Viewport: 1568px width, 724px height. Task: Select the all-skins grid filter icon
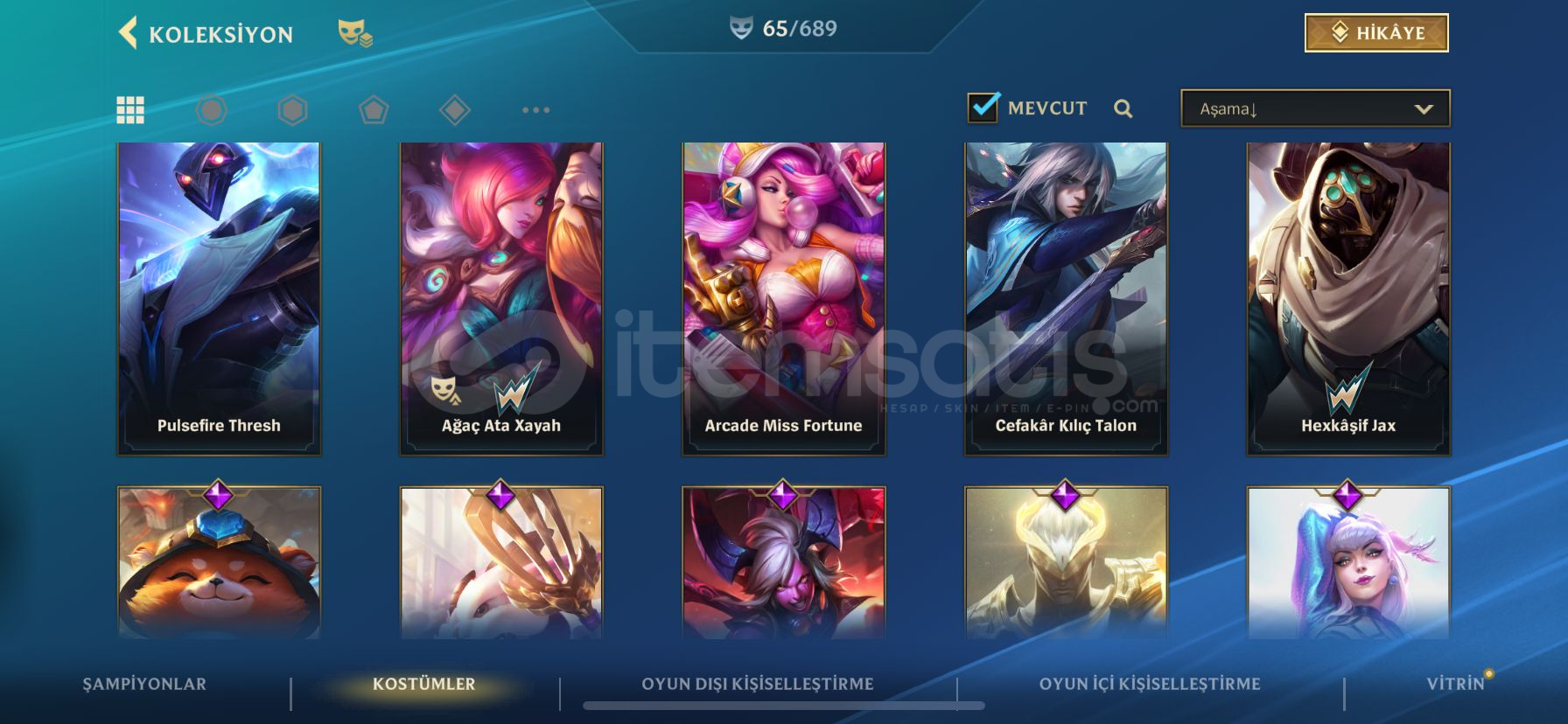(130, 110)
